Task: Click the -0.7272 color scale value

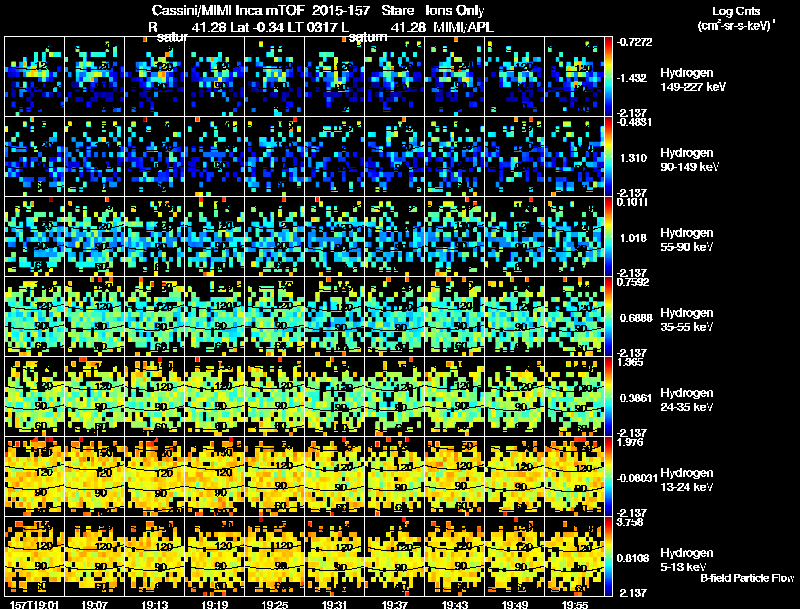Action: click(x=634, y=42)
